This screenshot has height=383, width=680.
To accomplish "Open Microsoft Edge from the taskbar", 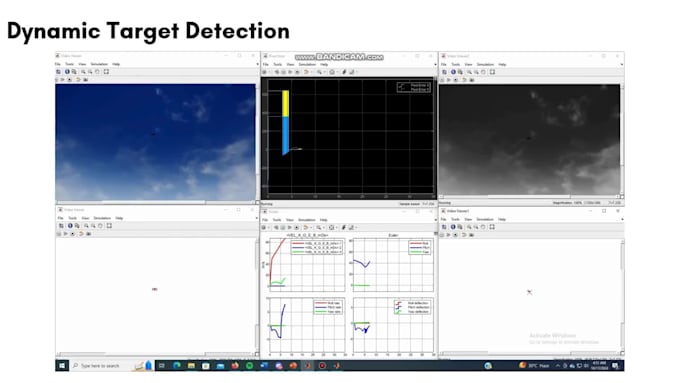I will click(177, 366).
